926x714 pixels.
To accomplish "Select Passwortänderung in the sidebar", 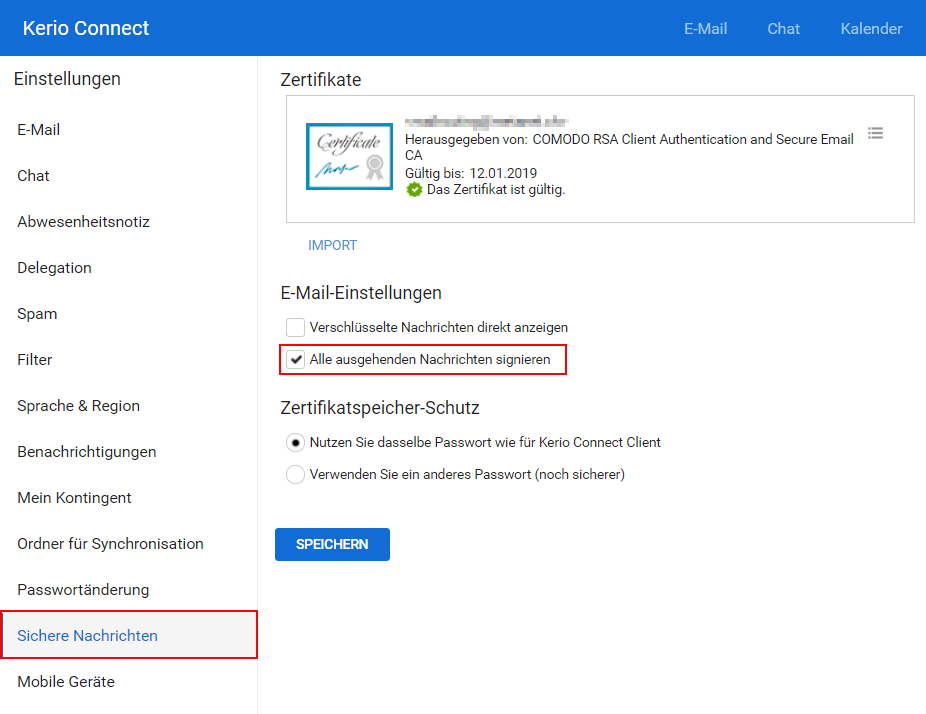I will point(83,590).
